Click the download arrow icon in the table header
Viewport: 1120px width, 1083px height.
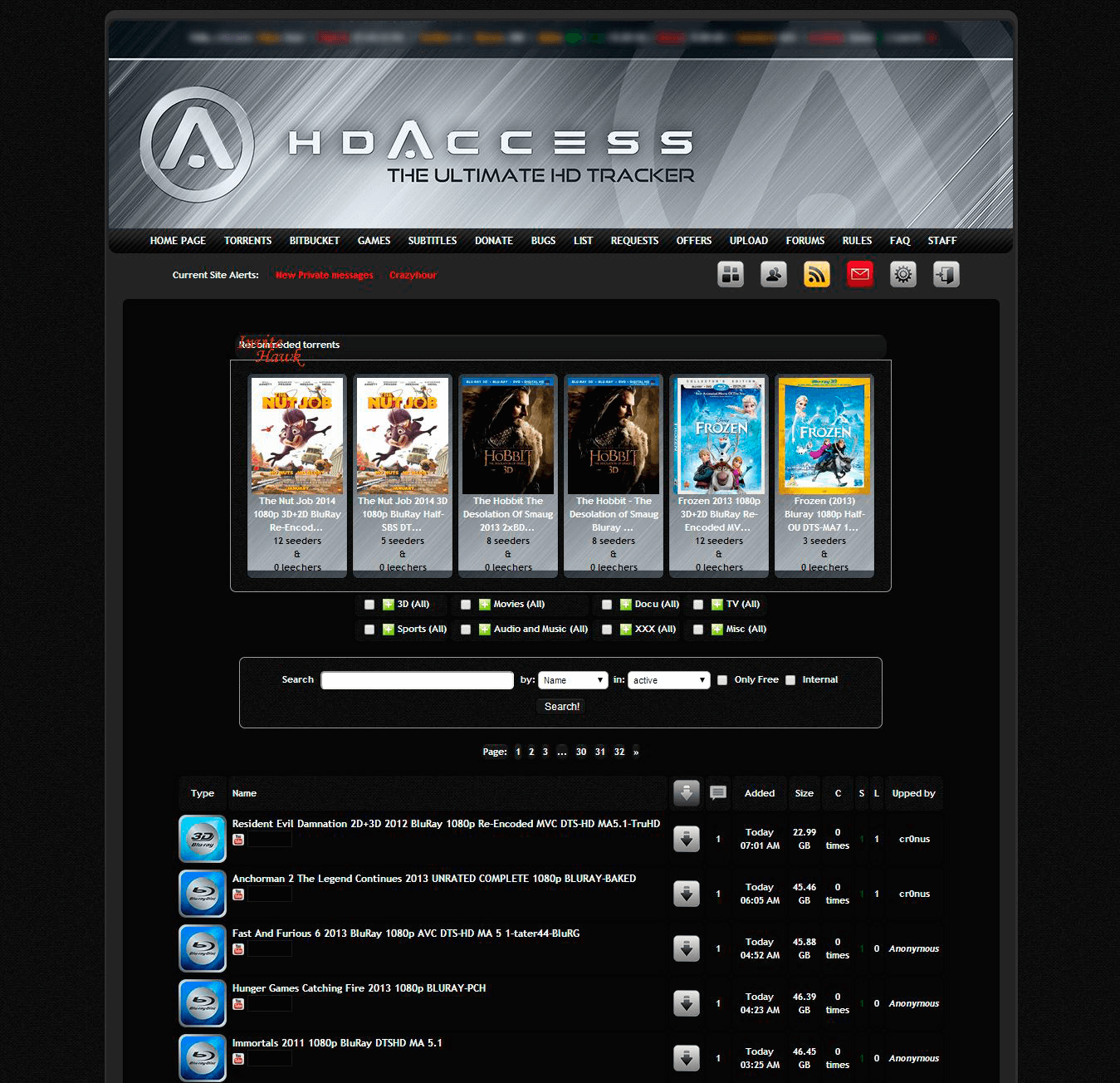point(686,793)
